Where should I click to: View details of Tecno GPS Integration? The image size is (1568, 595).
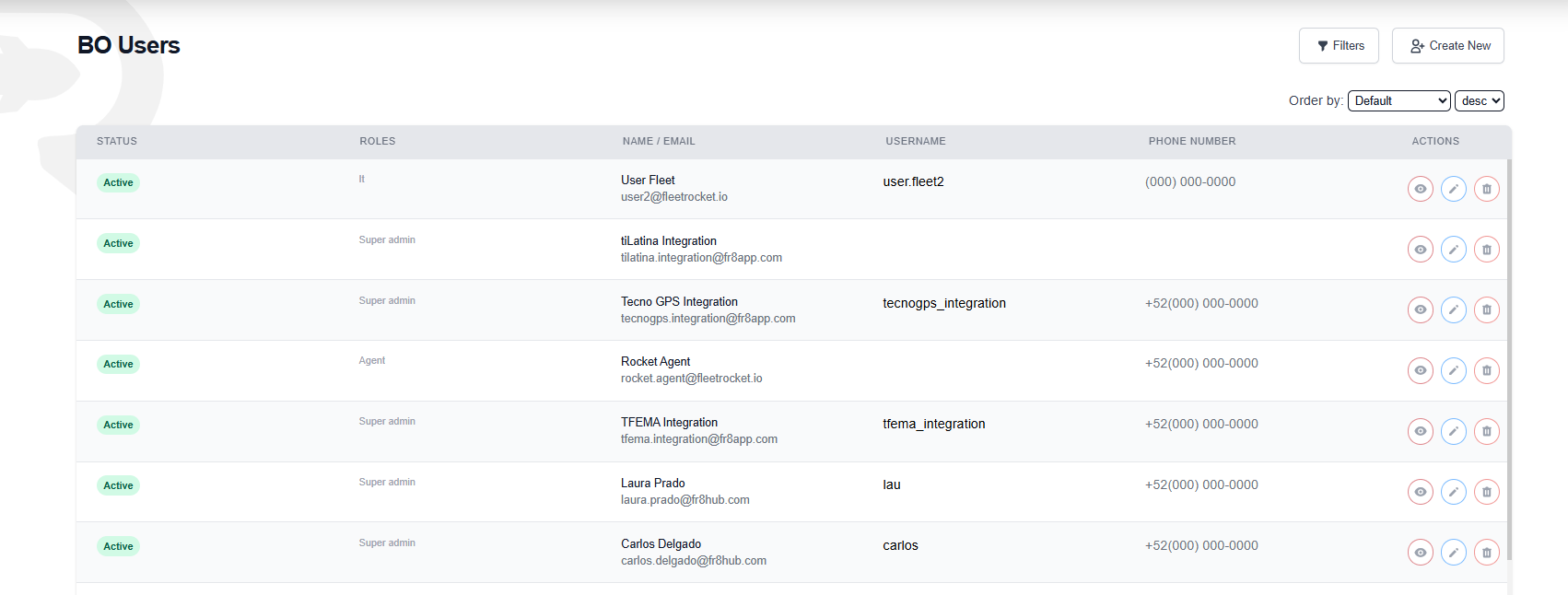coord(1421,309)
